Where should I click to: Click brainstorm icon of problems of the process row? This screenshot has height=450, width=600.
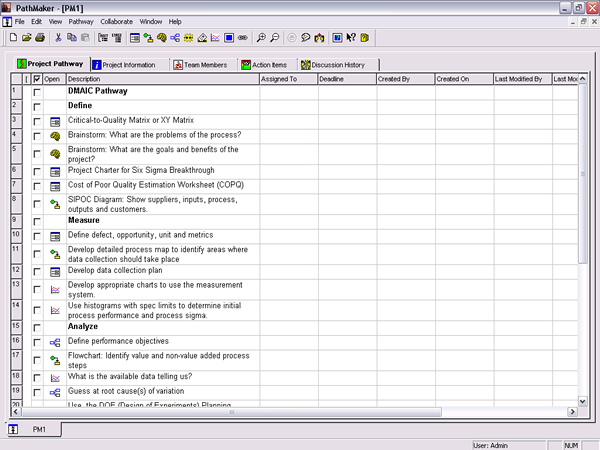(x=55, y=136)
